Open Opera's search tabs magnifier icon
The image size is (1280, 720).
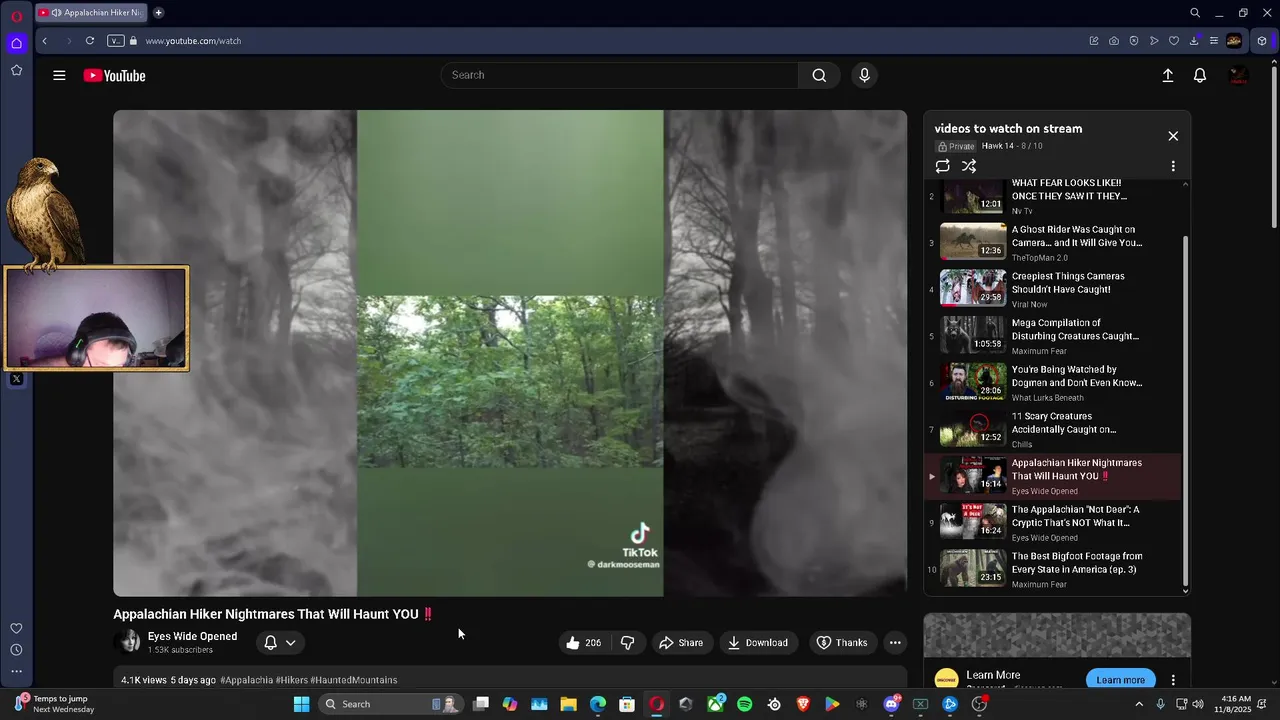(x=1195, y=13)
